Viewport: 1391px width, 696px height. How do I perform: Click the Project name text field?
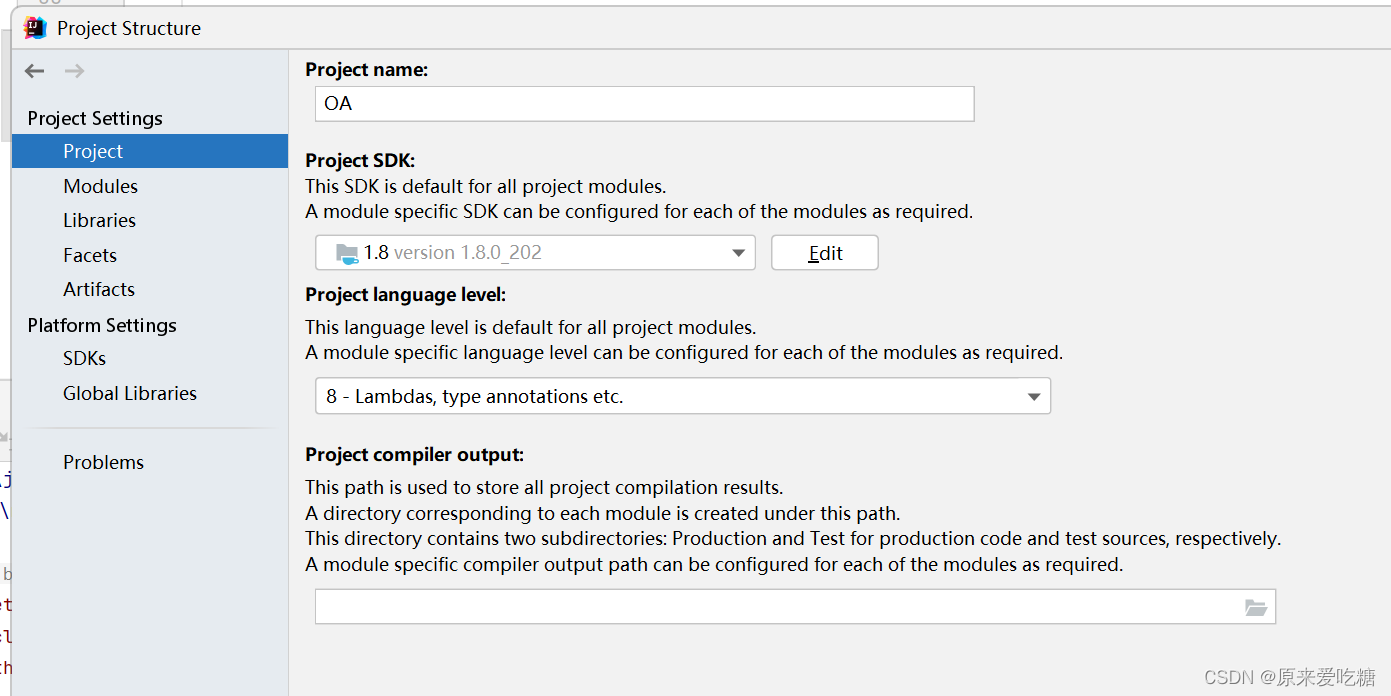point(643,103)
